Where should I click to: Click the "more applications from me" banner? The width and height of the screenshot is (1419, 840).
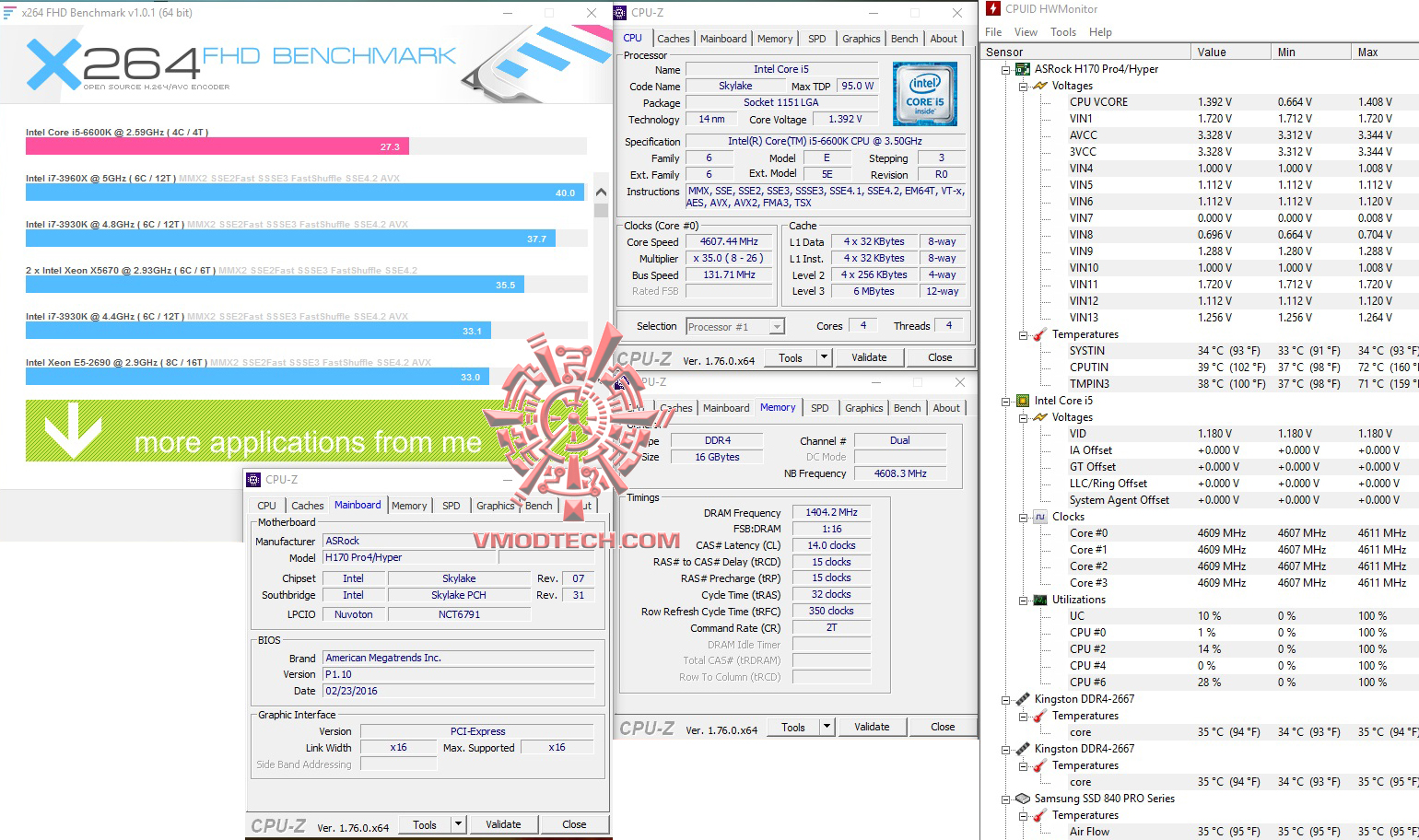[x=307, y=430]
